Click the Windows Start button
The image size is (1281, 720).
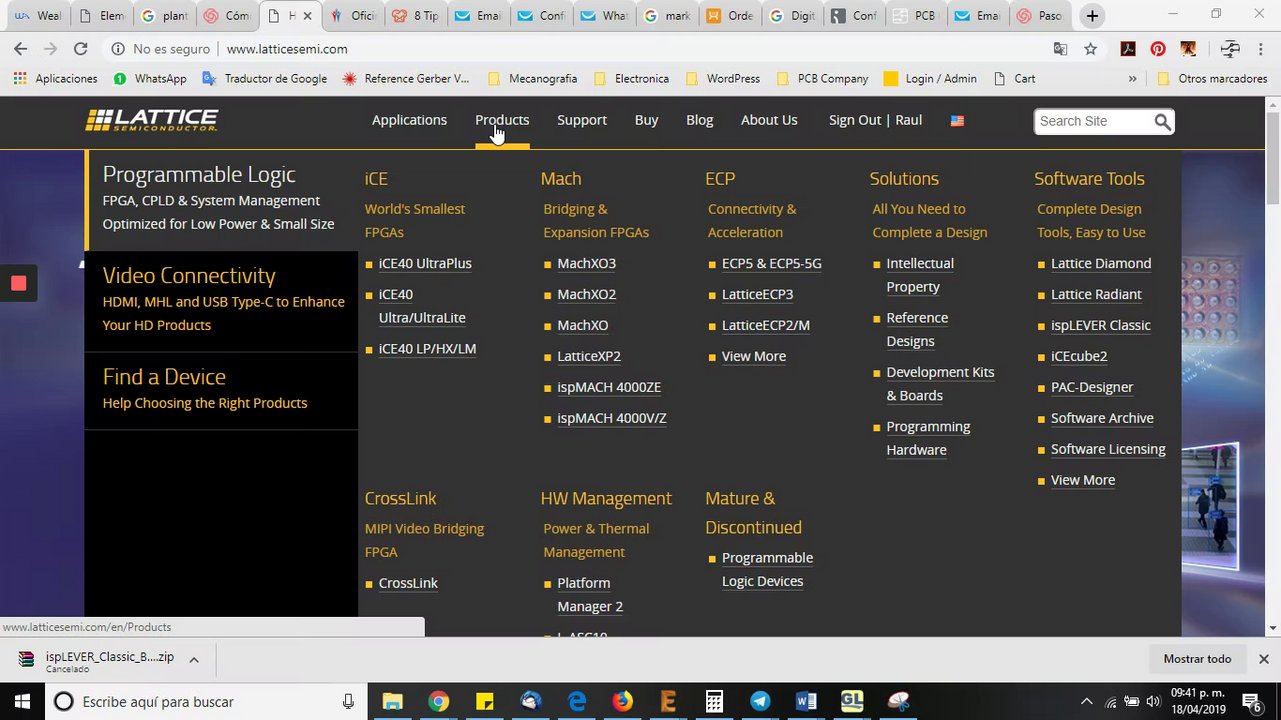22,701
